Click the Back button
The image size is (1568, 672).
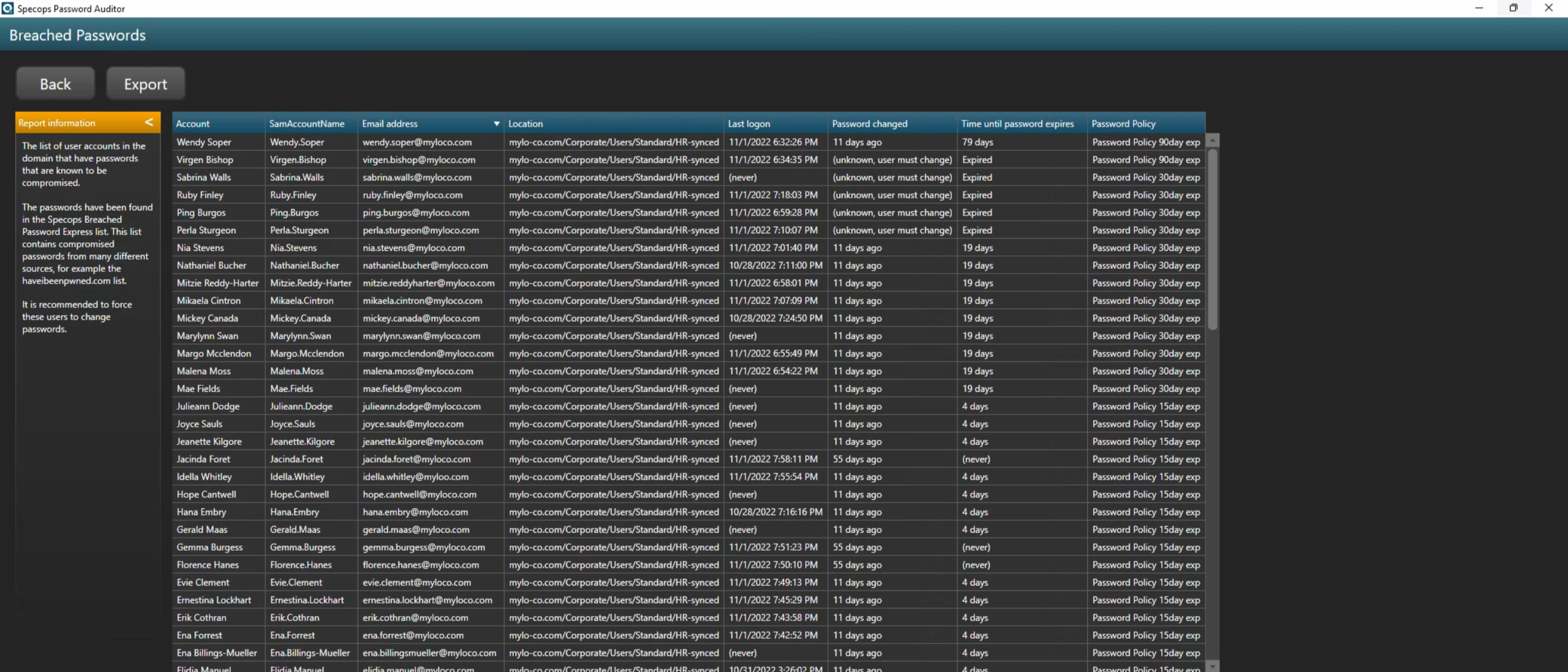(x=55, y=84)
